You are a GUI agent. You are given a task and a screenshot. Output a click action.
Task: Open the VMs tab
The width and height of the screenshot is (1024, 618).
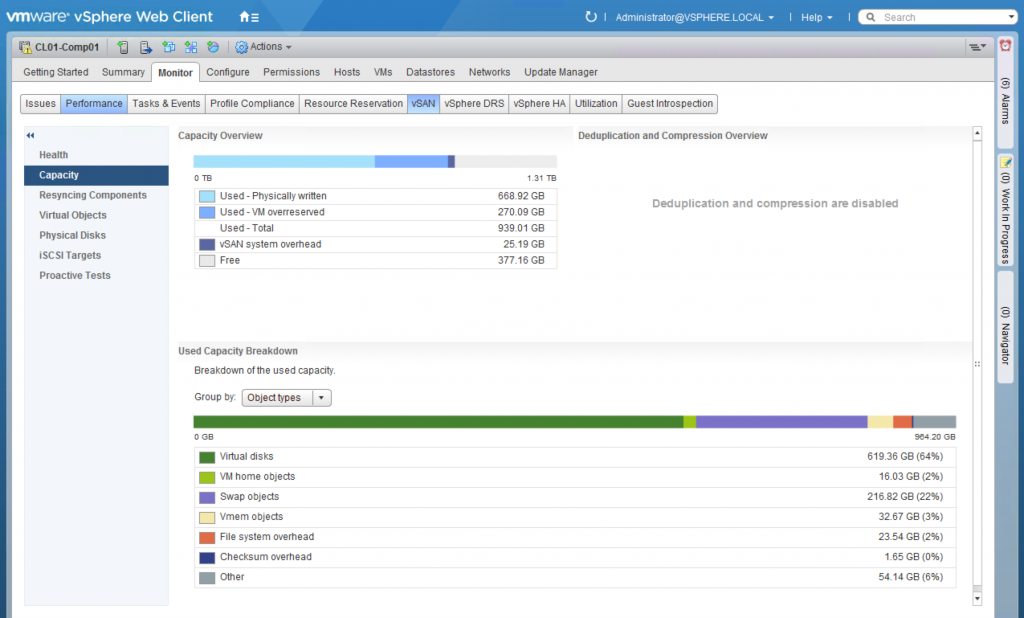[x=383, y=72]
